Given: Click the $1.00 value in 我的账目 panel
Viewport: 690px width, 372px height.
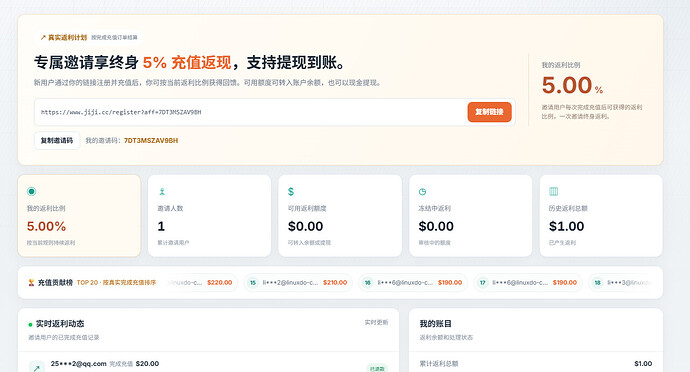Looking at the screenshot, I should click(643, 364).
